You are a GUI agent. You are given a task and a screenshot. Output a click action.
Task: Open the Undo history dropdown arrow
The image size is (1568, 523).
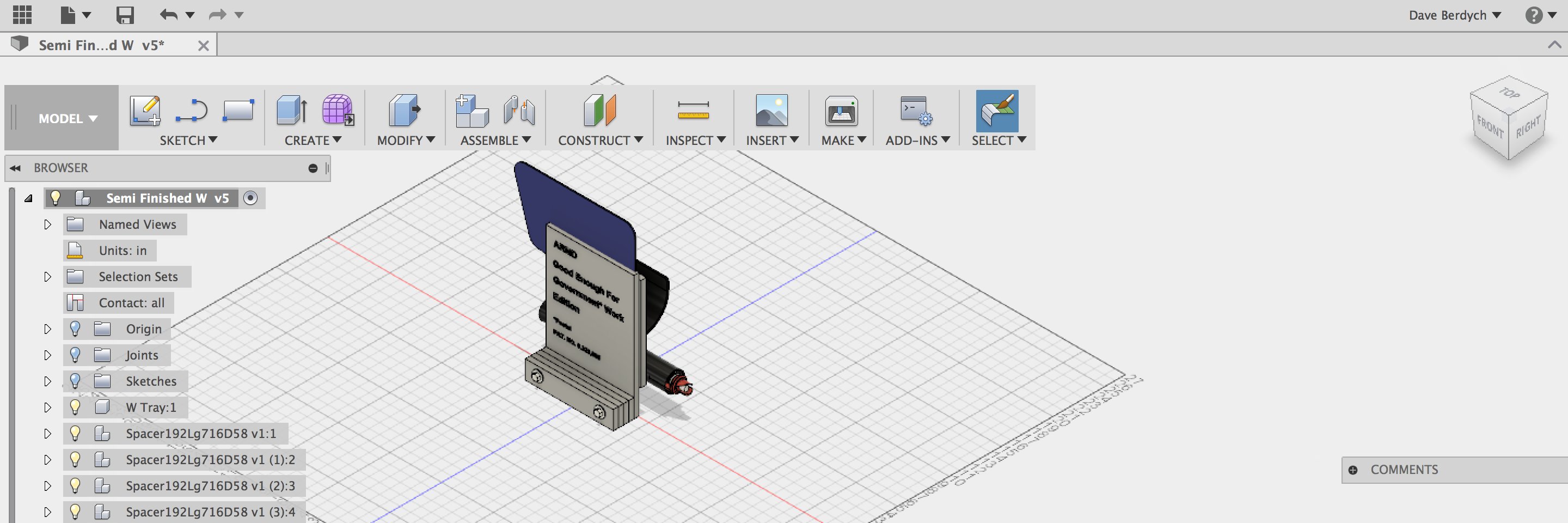[190, 15]
